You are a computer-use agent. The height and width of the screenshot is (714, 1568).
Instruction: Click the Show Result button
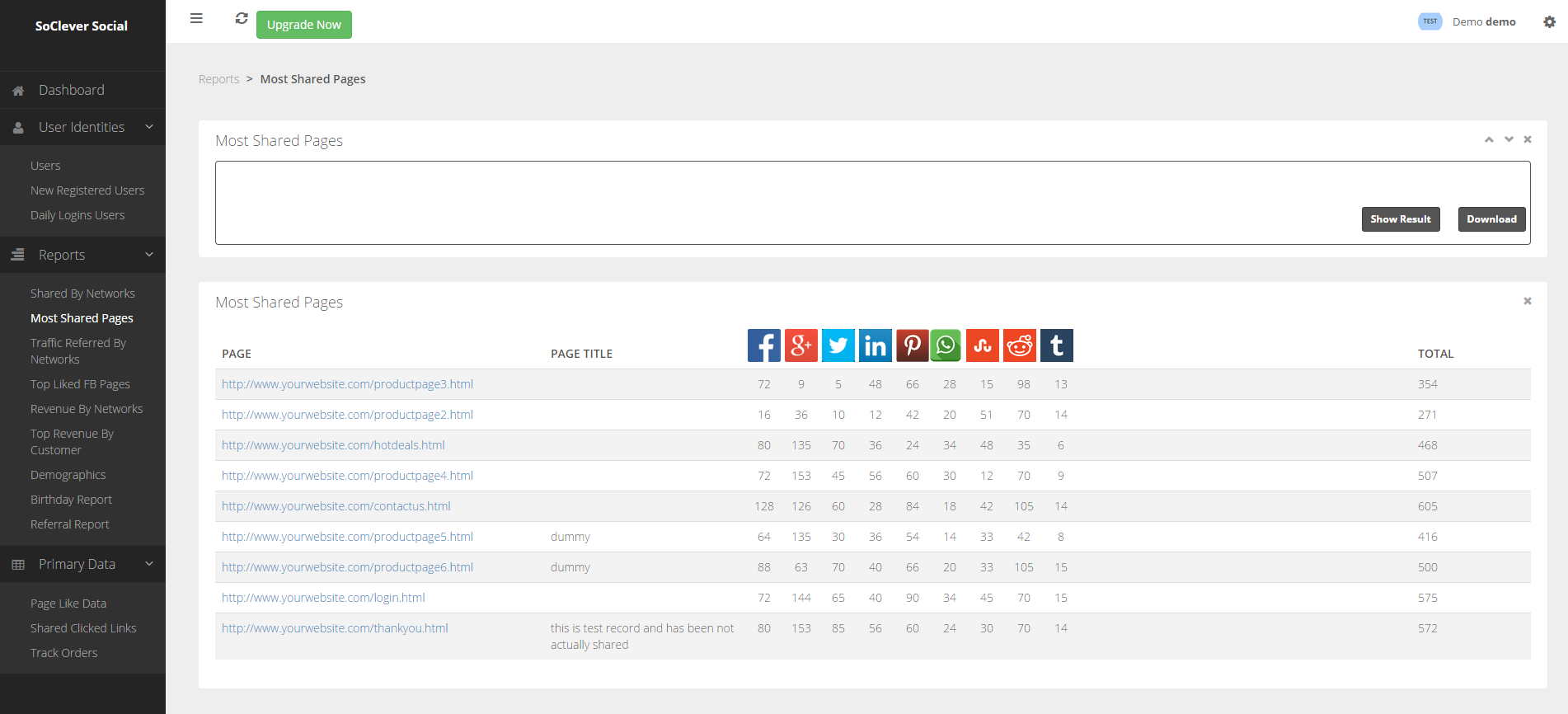click(1401, 219)
